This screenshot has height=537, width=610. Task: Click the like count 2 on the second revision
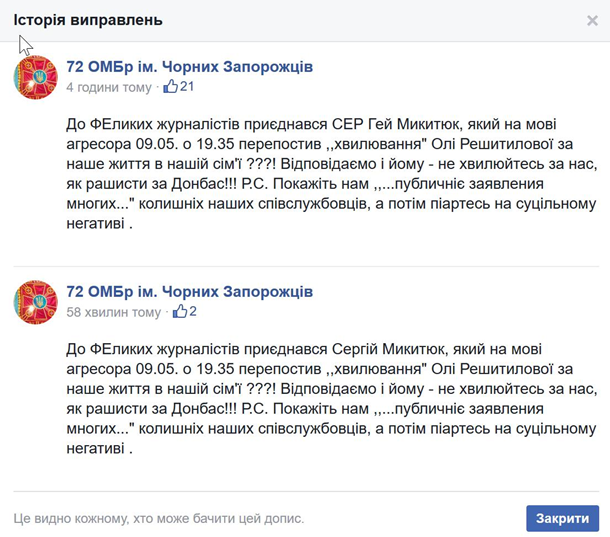click(x=193, y=312)
